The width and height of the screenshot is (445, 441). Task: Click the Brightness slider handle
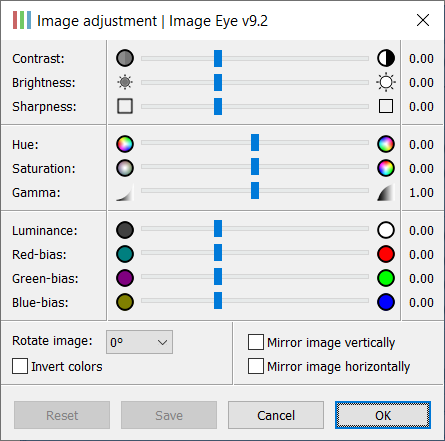pos(218,82)
